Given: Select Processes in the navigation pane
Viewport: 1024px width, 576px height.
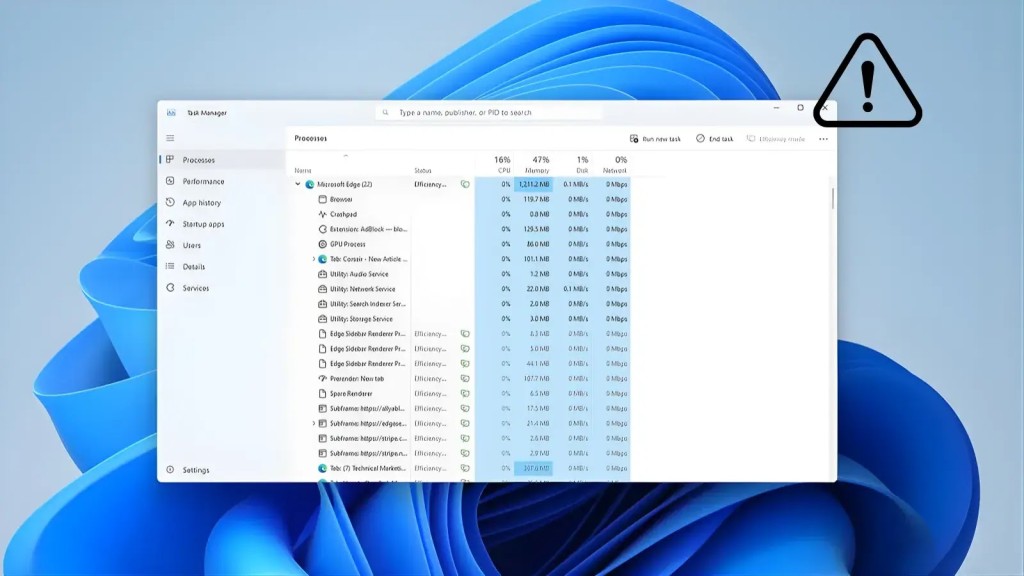Looking at the screenshot, I should pos(196,160).
